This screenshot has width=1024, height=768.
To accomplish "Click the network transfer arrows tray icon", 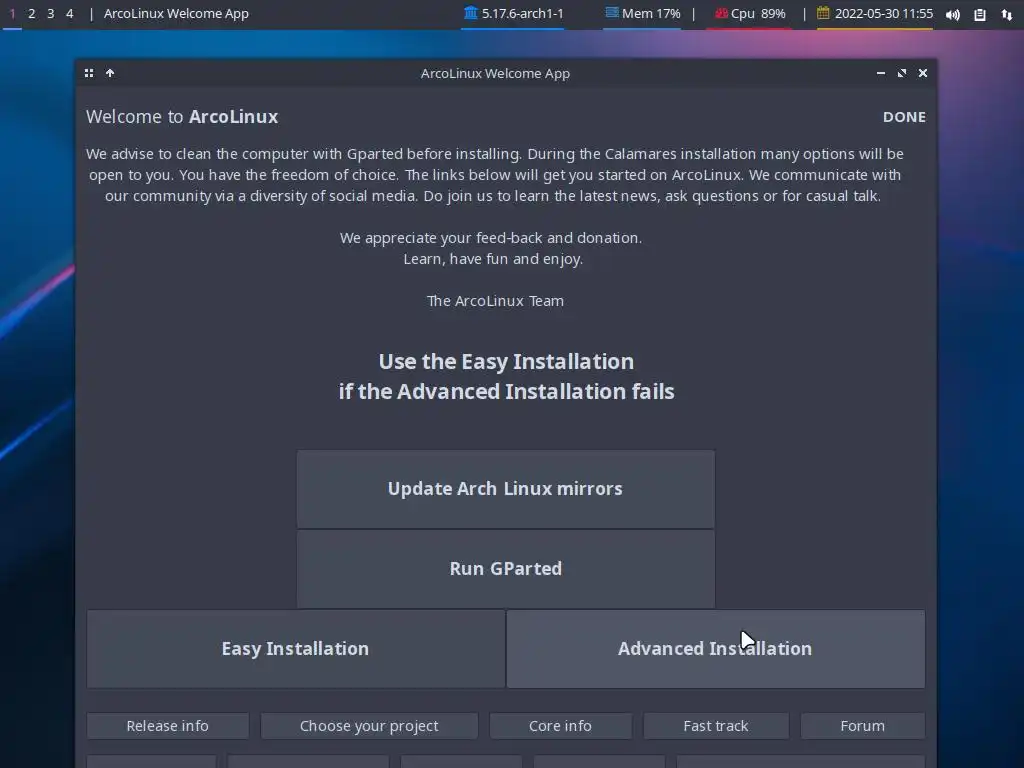I will coord(1006,14).
